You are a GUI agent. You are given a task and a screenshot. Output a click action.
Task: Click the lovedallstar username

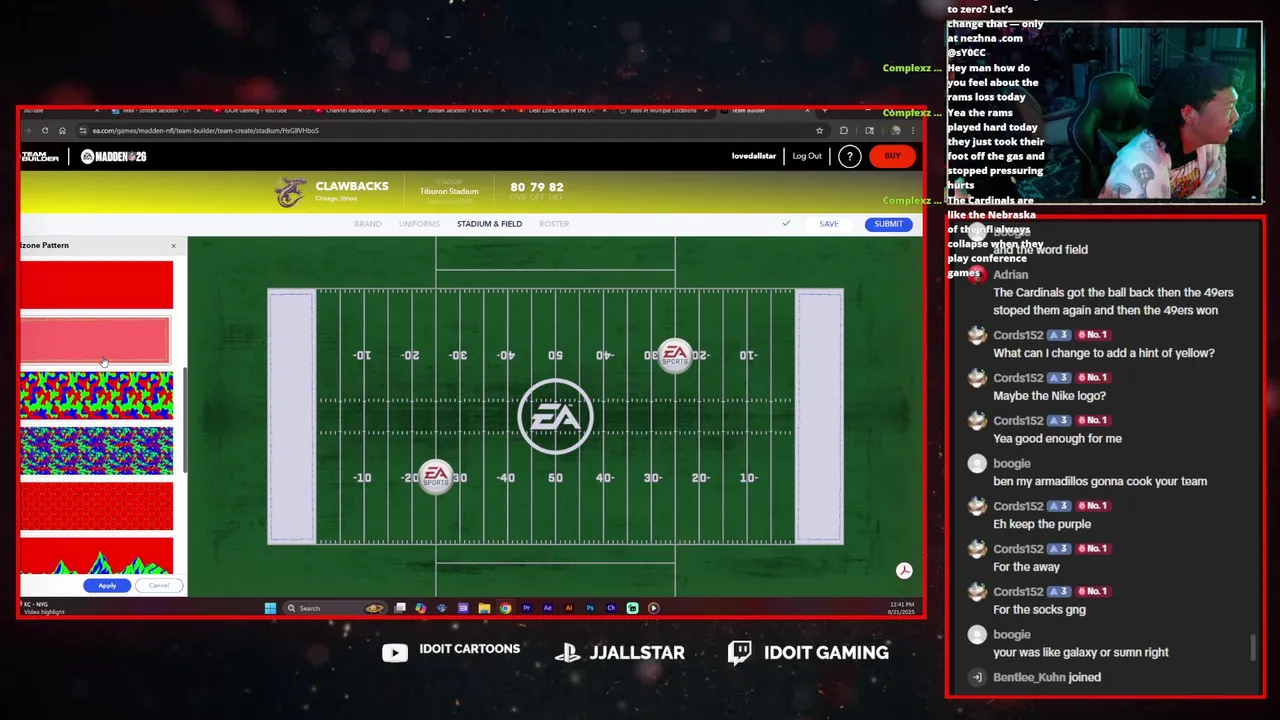click(x=756, y=156)
